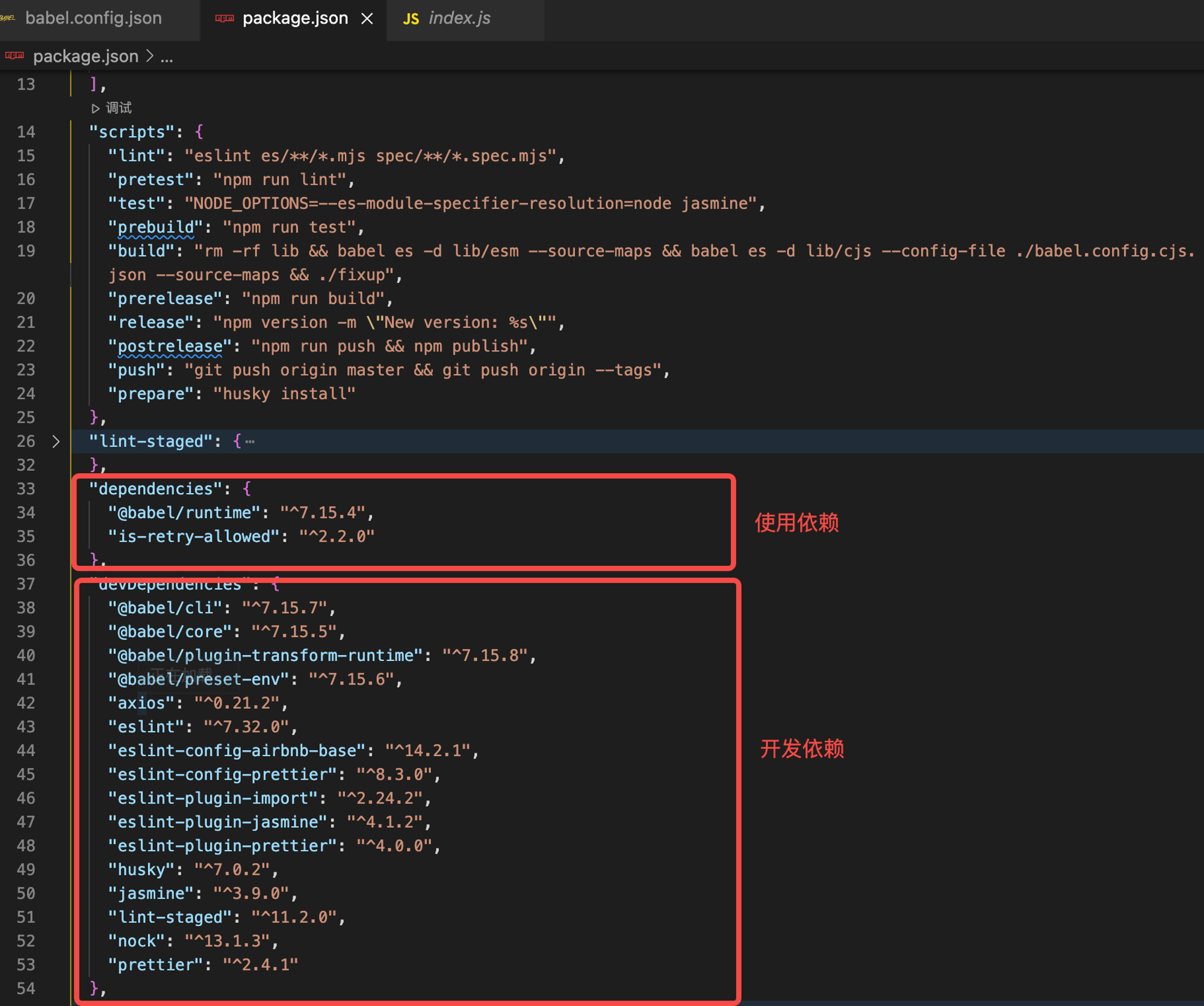Click the "eslint-plugin-import" entry
1204x1006 pixels.
point(213,798)
